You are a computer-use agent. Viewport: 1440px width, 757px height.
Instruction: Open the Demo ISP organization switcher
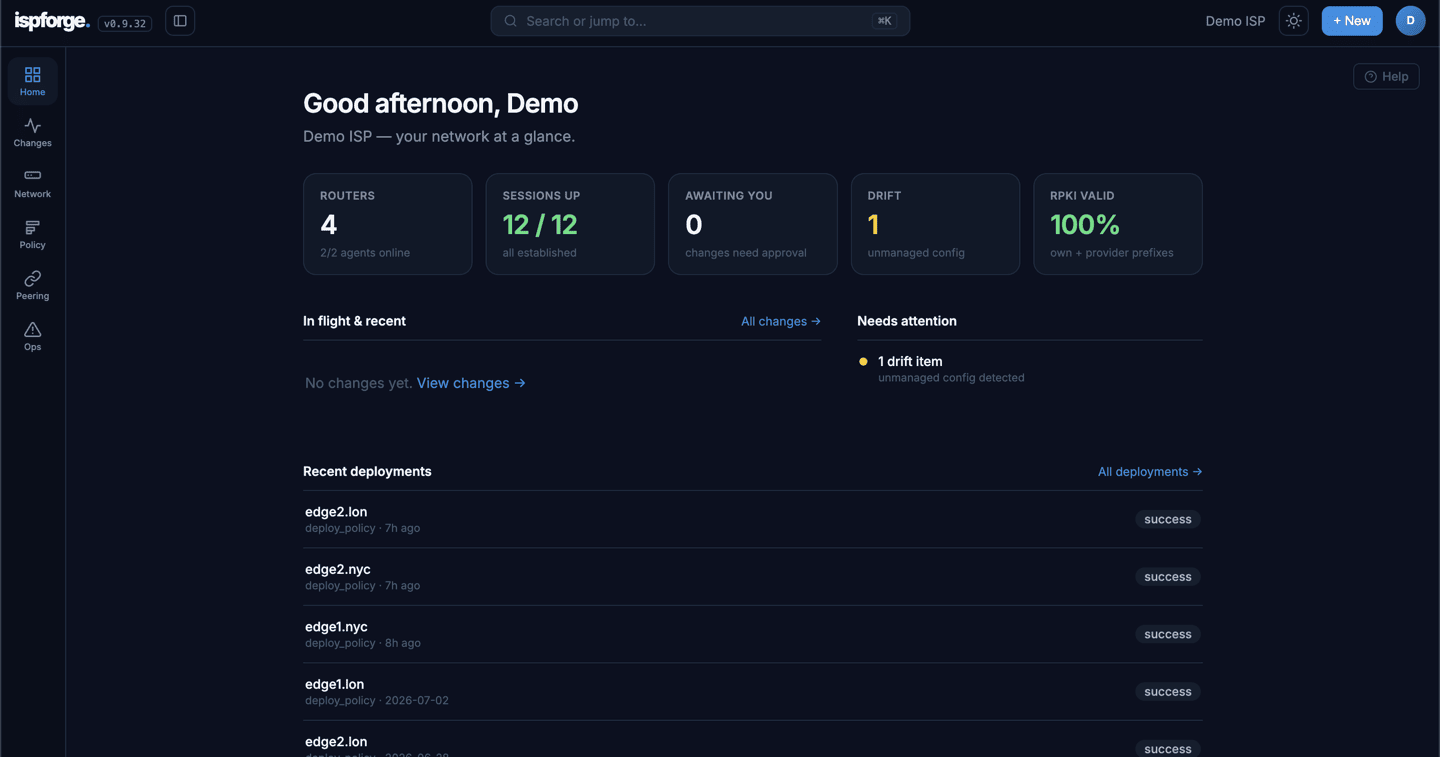point(1235,21)
